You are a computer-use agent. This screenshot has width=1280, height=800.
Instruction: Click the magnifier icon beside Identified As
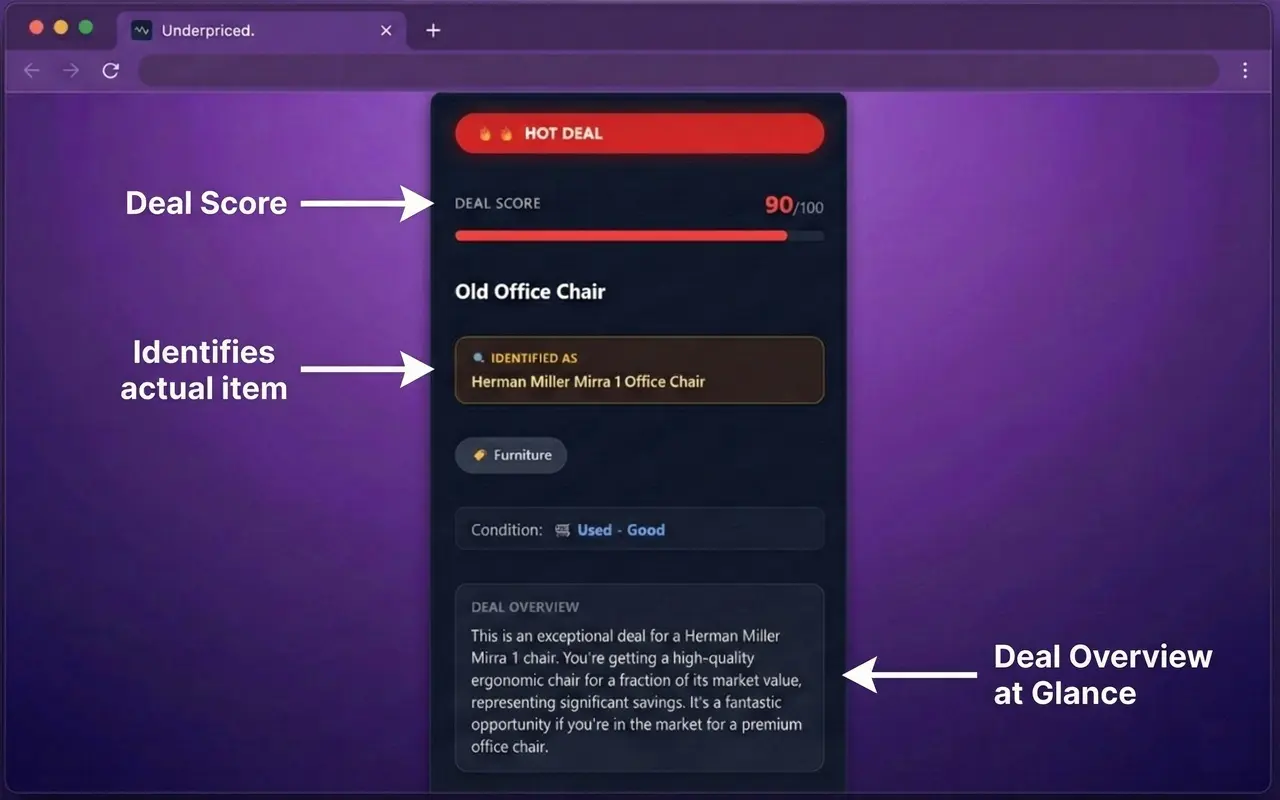coord(478,358)
